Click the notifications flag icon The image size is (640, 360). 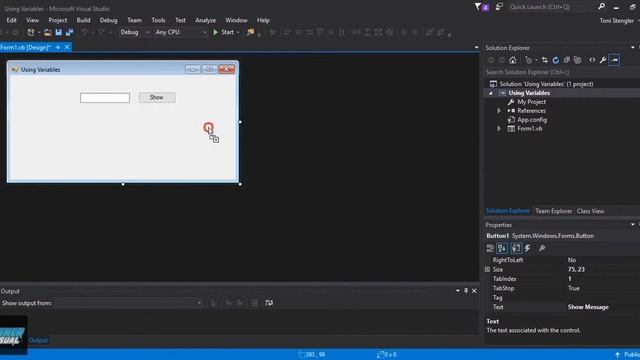click(x=481, y=7)
